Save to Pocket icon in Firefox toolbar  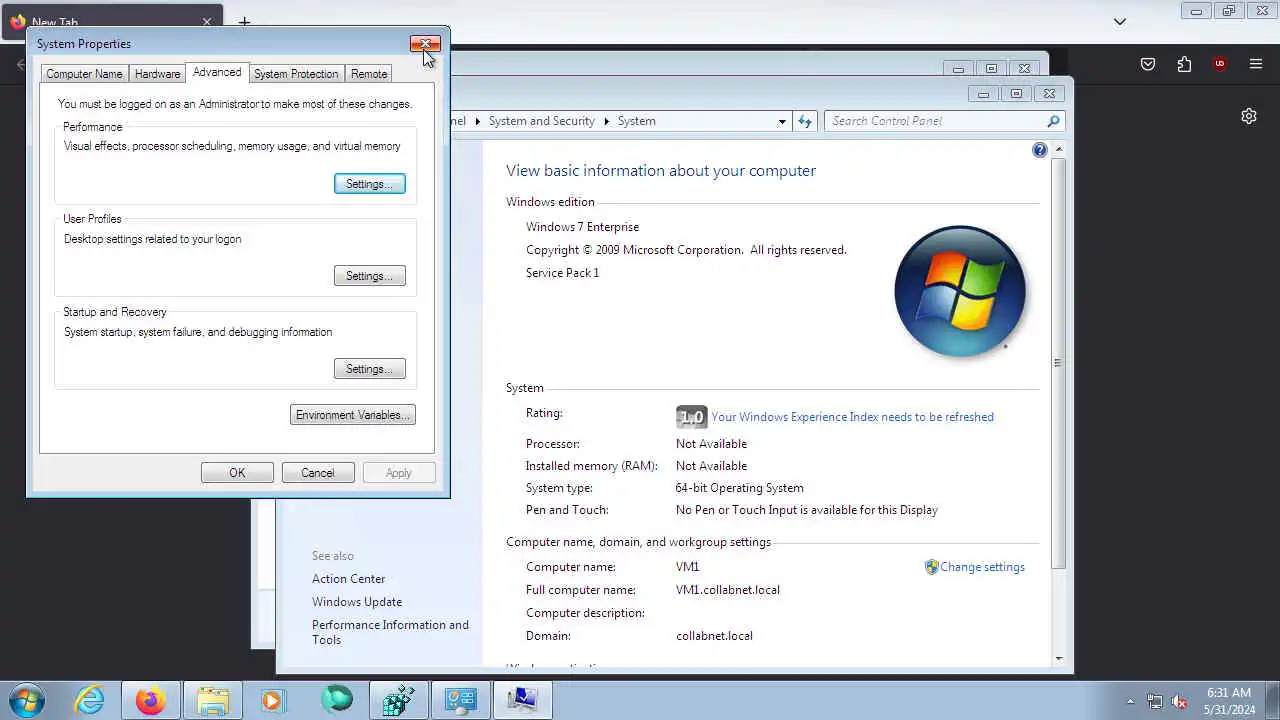coord(1148,64)
